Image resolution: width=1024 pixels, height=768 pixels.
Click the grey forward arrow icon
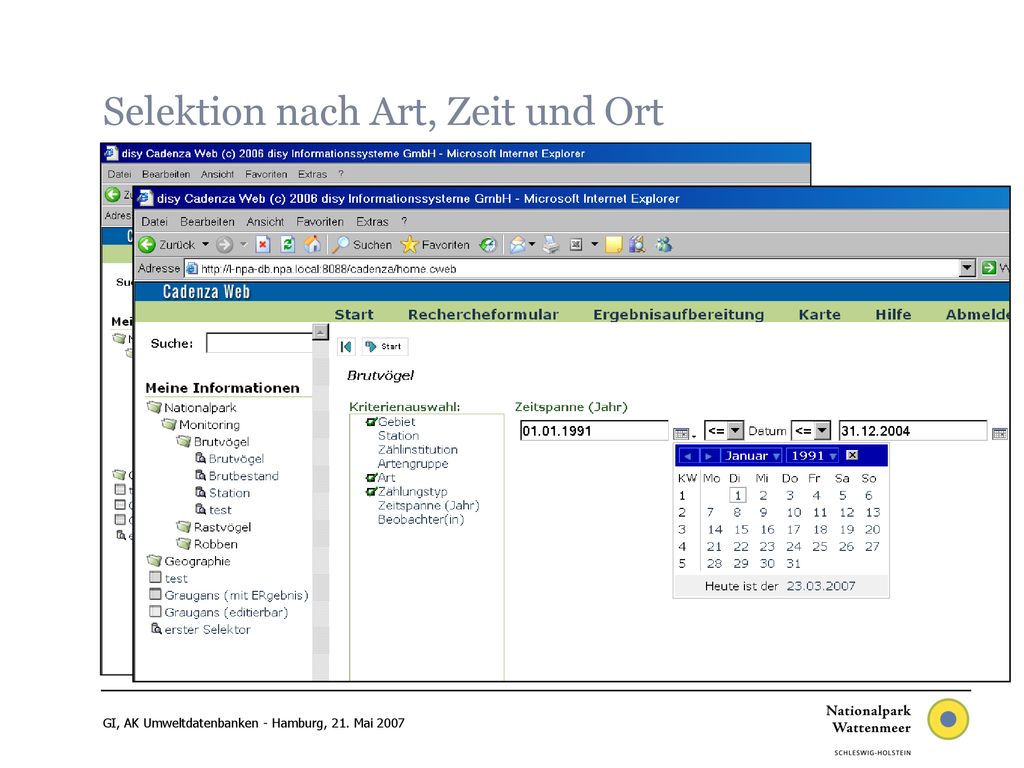coord(225,245)
